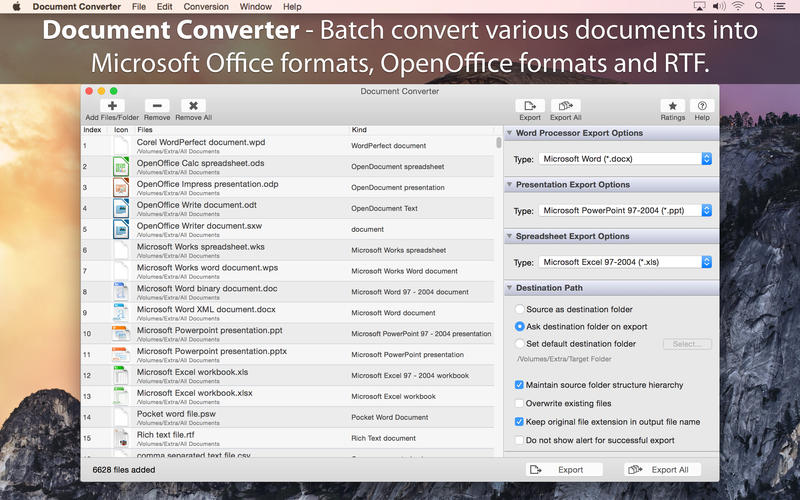Open the Conversion menu
The image size is (800, 500).
point(205,7)
